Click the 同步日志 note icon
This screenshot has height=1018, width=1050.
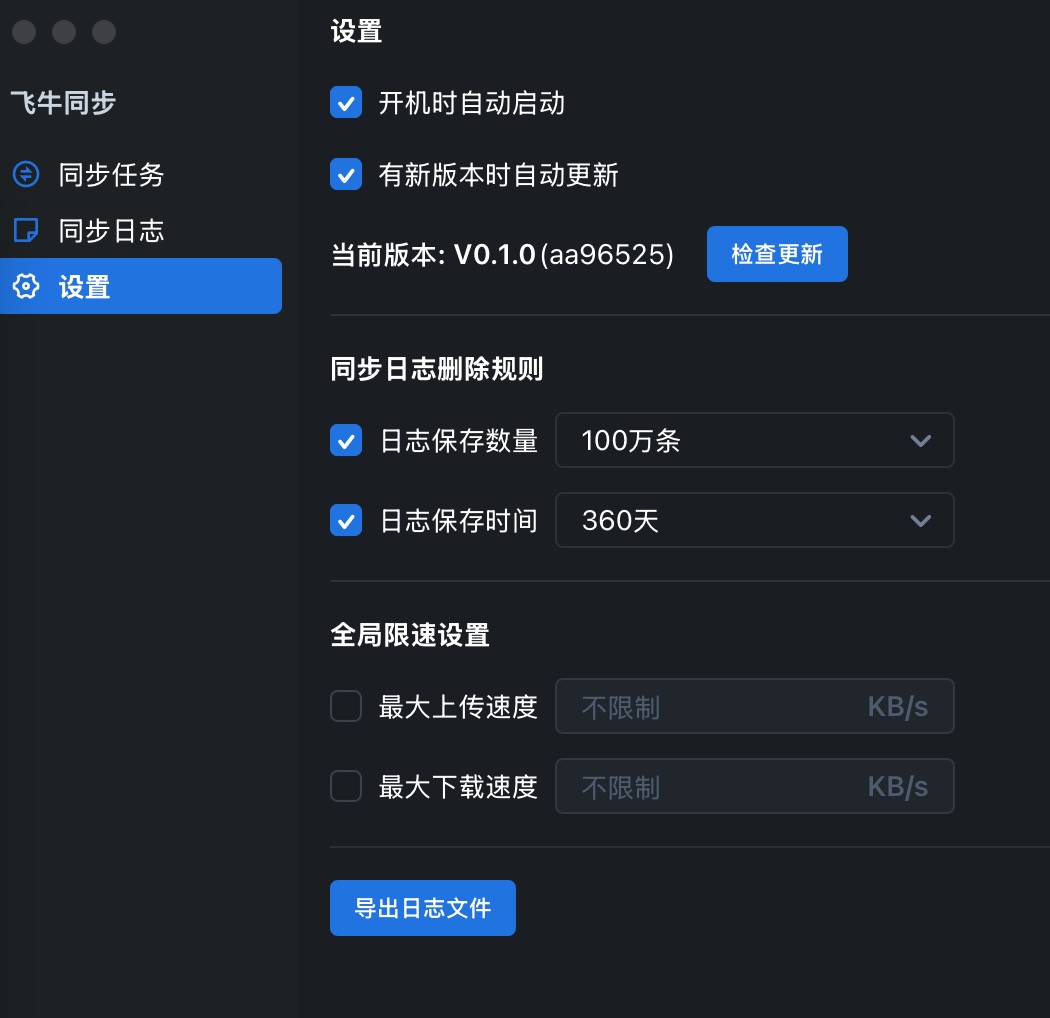(x=25, y=231)
